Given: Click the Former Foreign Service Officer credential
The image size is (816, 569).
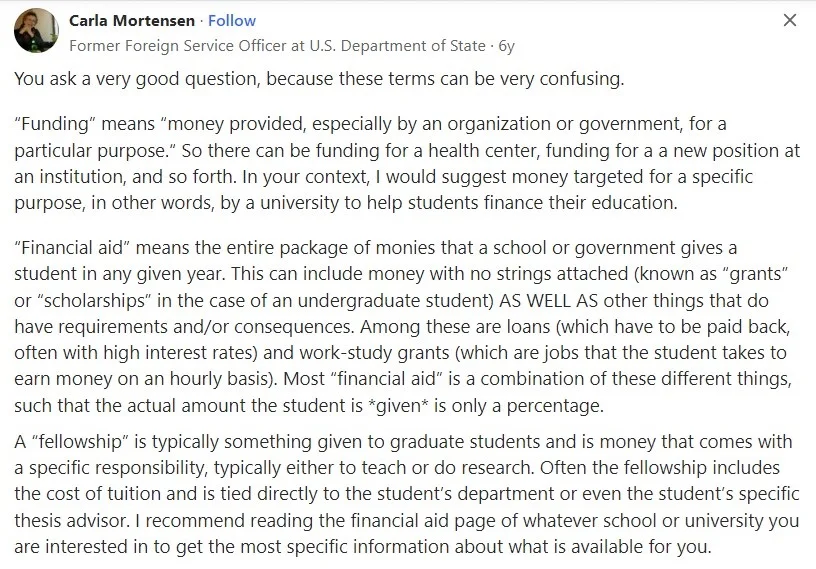Looking at the screenshot, I should point(277,46).
